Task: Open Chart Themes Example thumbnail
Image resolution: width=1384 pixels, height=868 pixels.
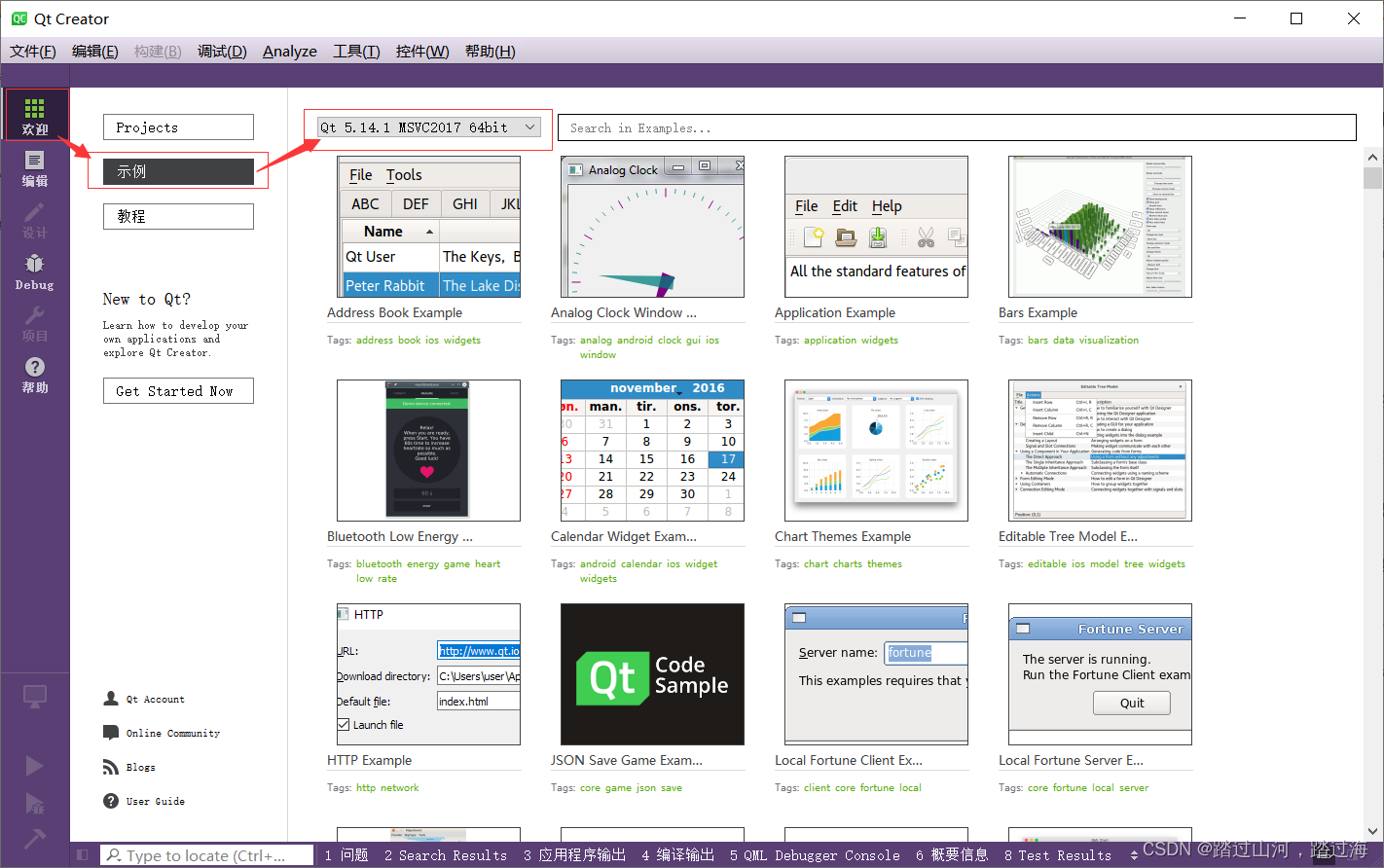Action: coord(876,451)
